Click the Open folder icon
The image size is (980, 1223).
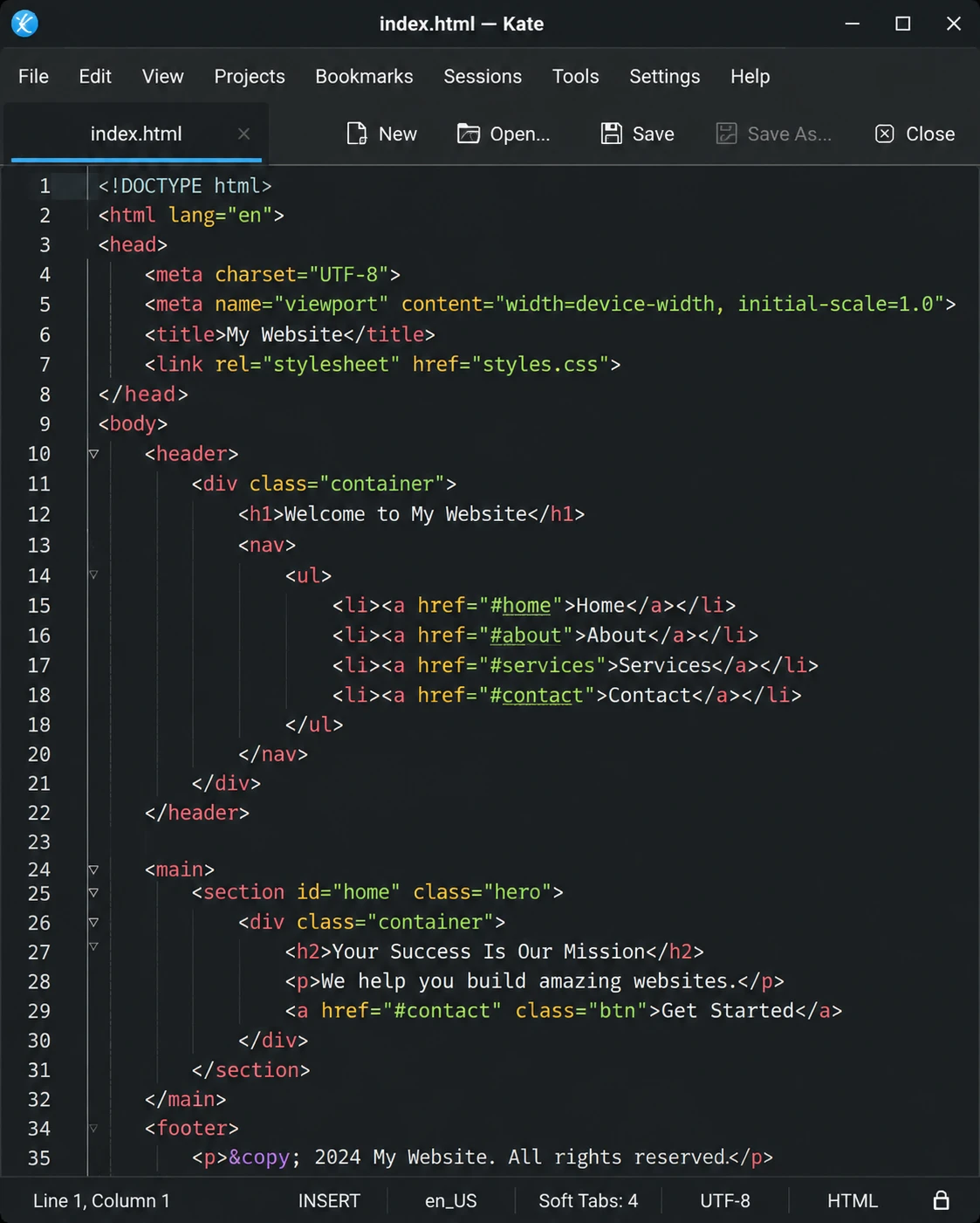pyautogui.click(x=469, y=134)
